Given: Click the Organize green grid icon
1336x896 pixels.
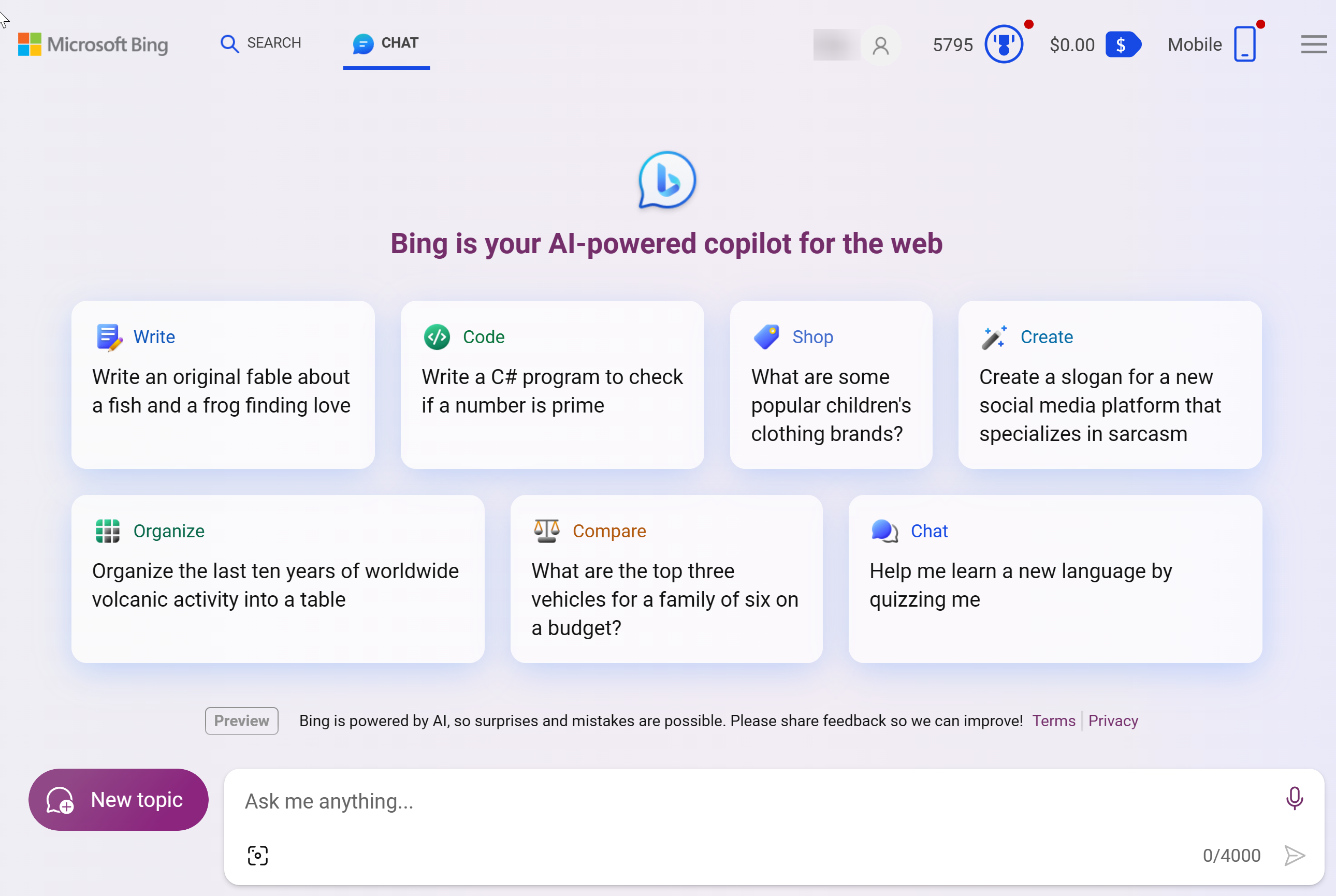Looking at the screenshot, I should tap(108, 531).
